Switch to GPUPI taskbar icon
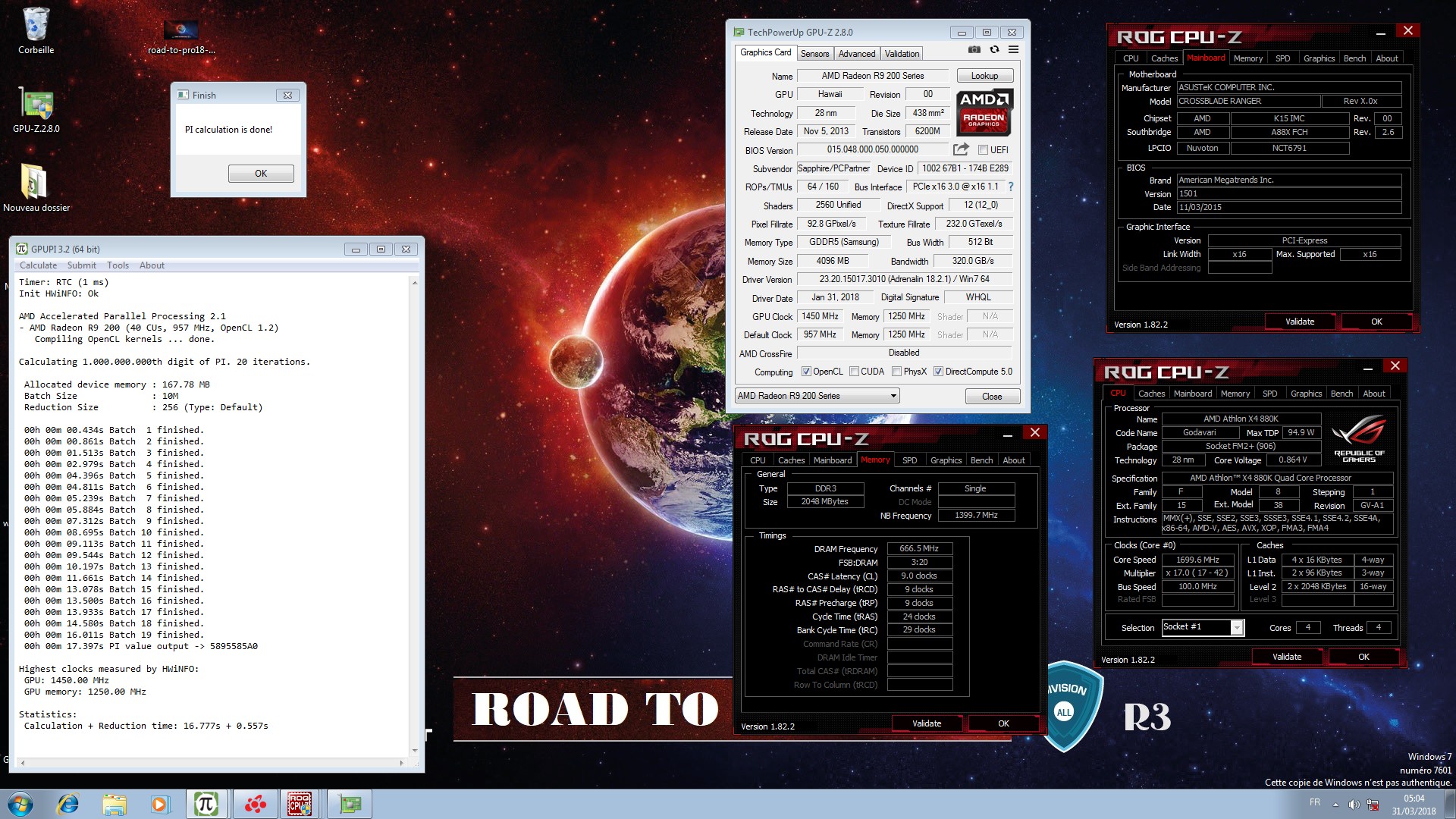The width and height of the screenshot is (1456, 819). [206, 804]
